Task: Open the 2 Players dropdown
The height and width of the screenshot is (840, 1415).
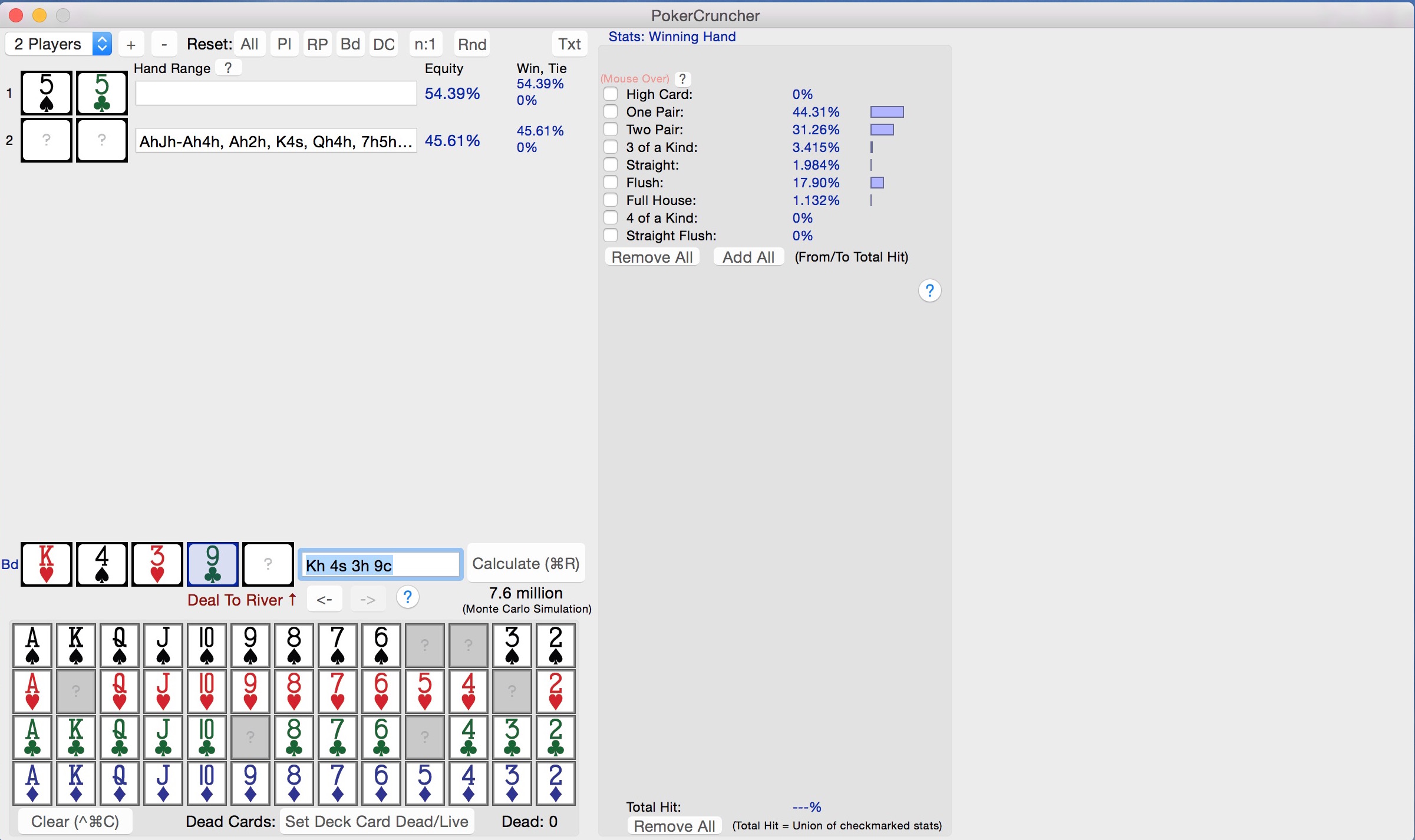Action: pyautogui.click(x=58, y=44)
